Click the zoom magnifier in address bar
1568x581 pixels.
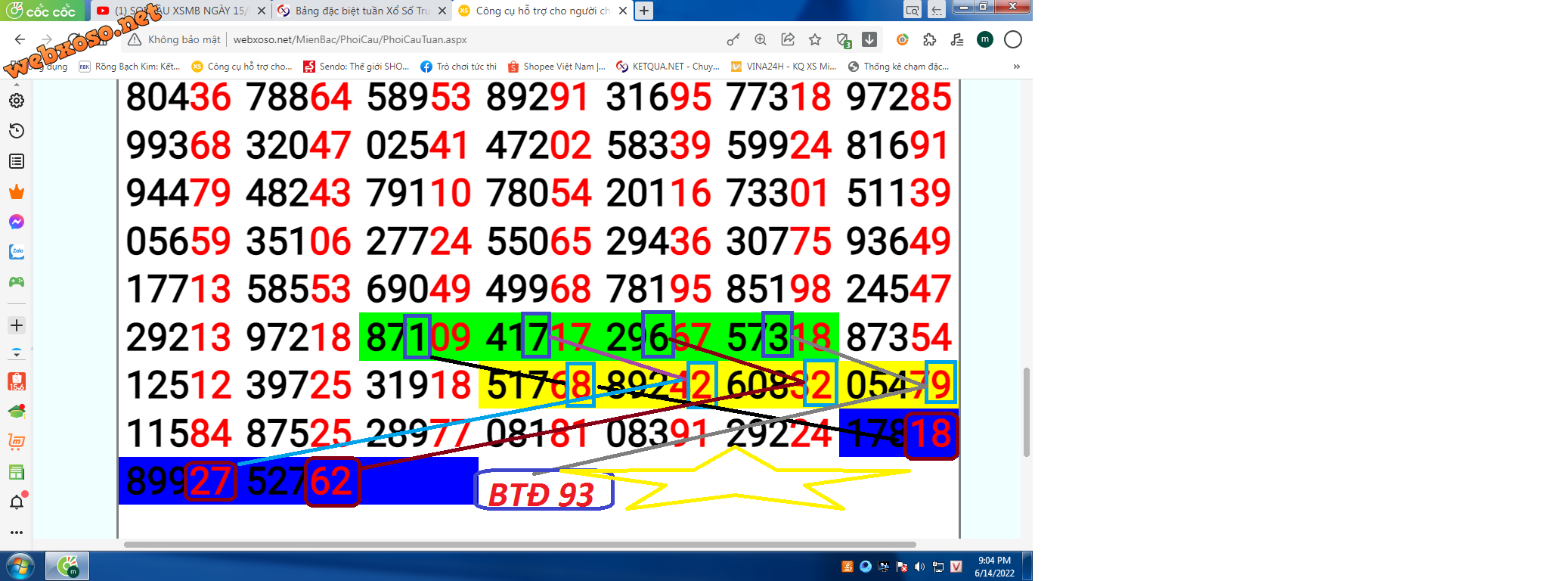coord(761,39)
